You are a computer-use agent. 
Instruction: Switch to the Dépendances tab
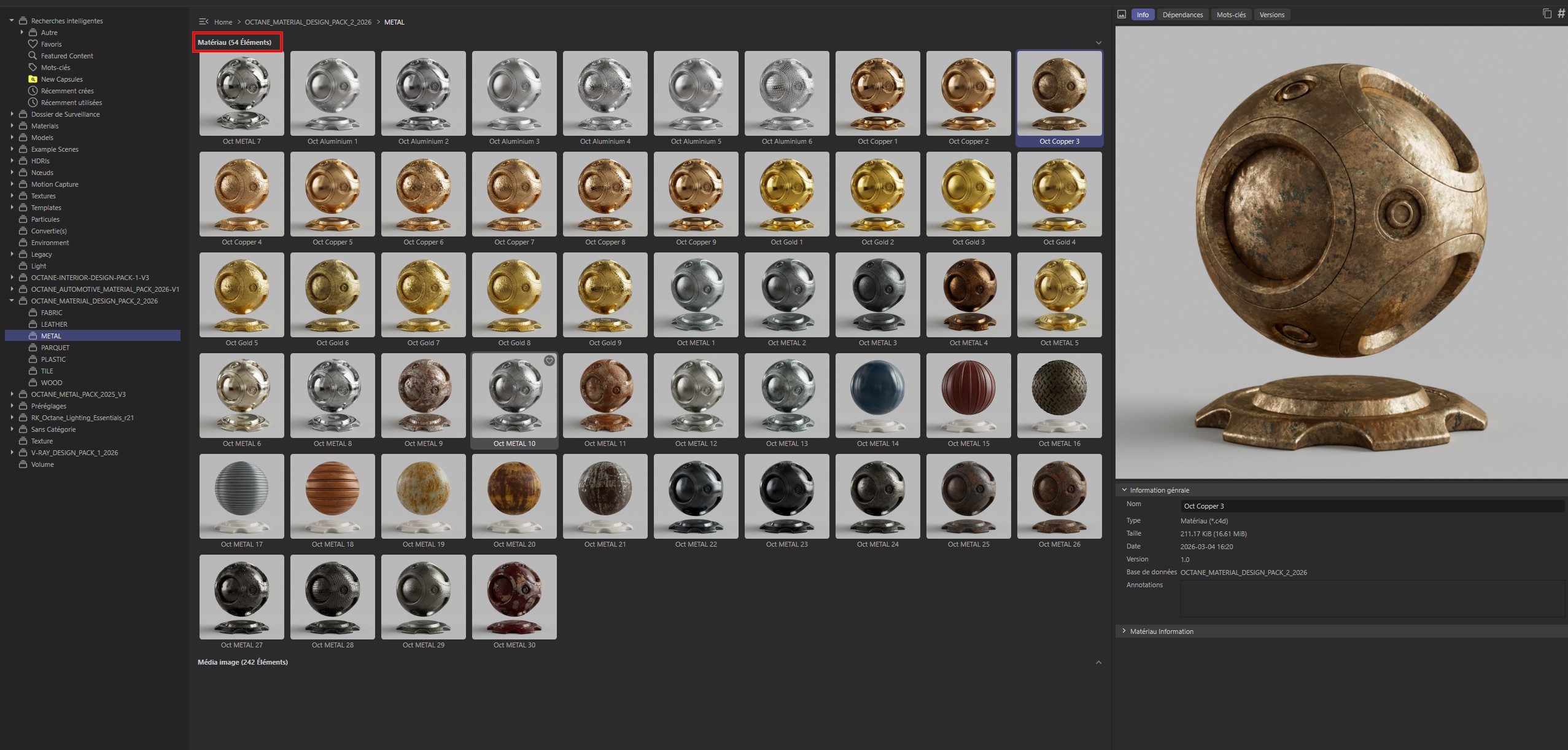click(x=1182, y=14)
